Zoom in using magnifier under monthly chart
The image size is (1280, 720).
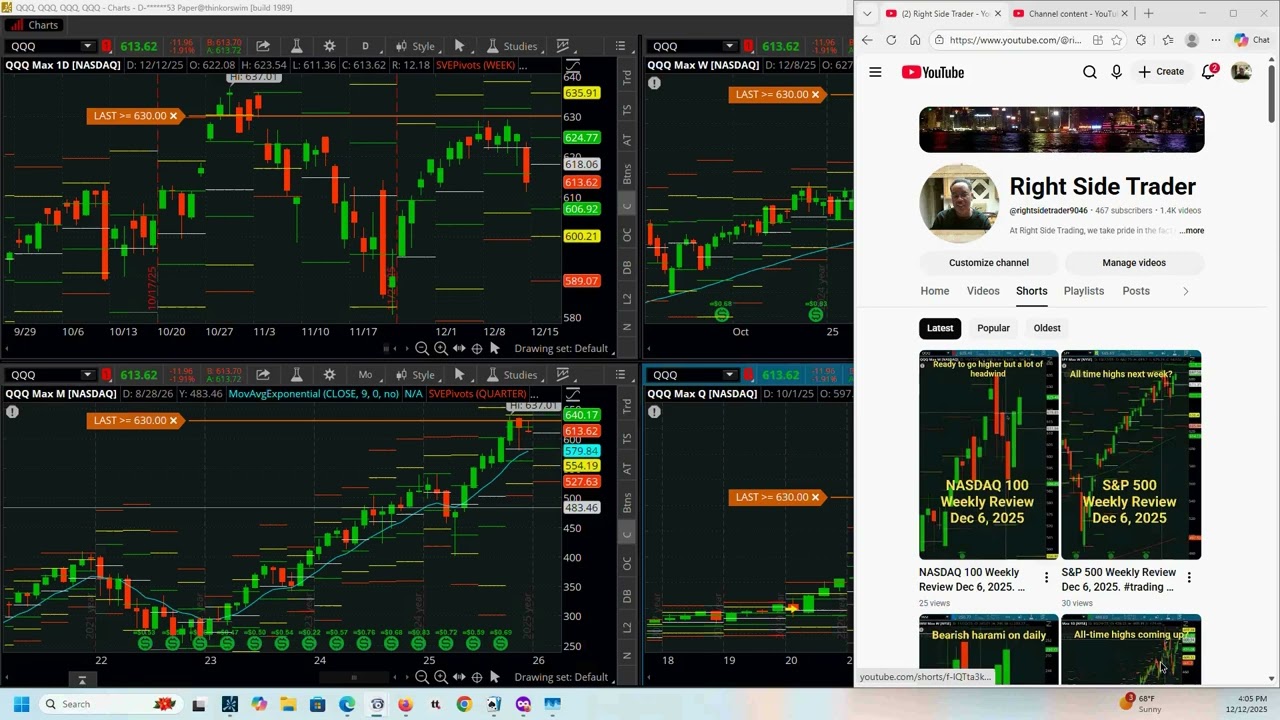tap(440, 677)
